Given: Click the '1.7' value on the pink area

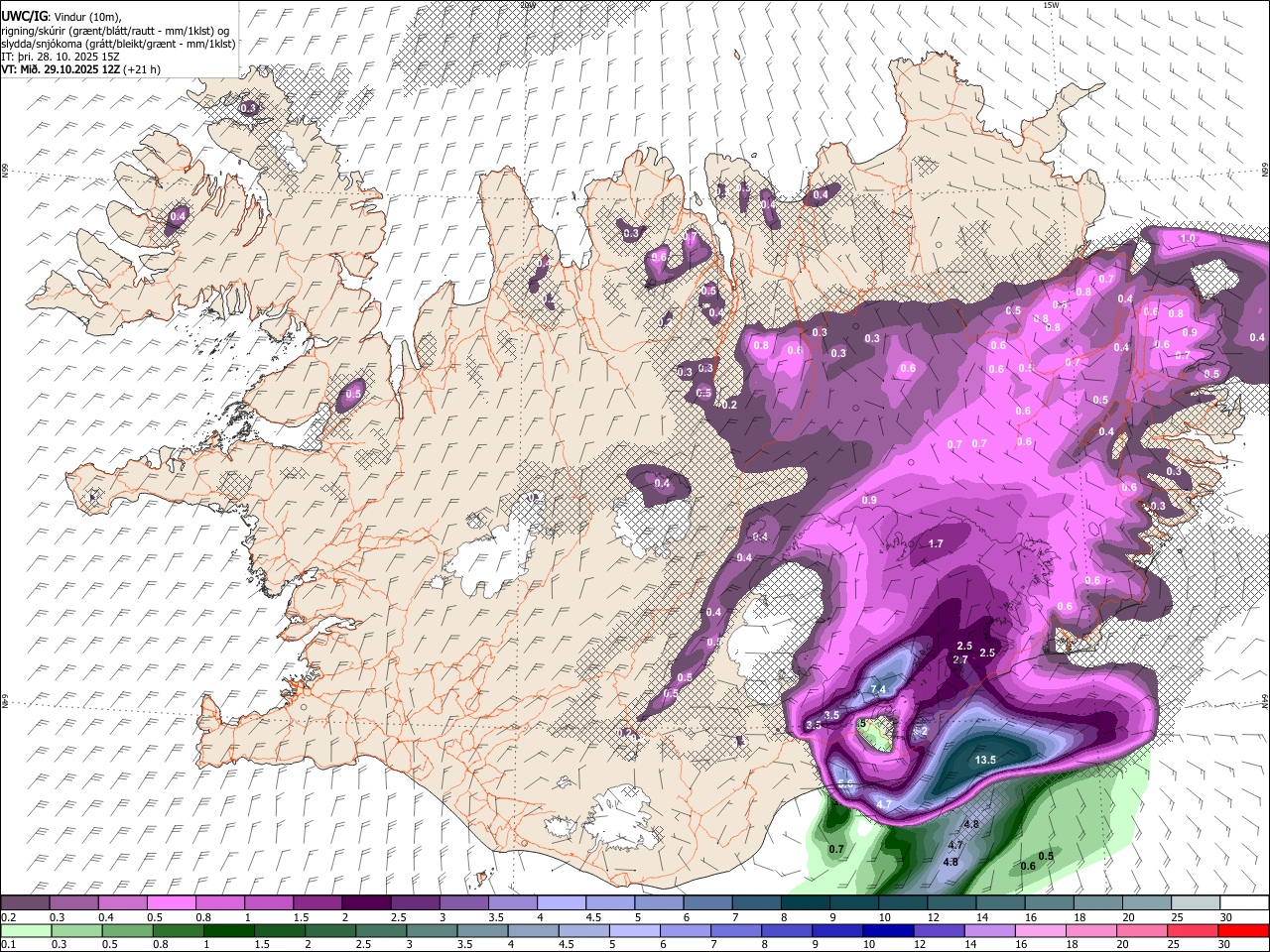Looking at the screenshot, I should (936, 543).
